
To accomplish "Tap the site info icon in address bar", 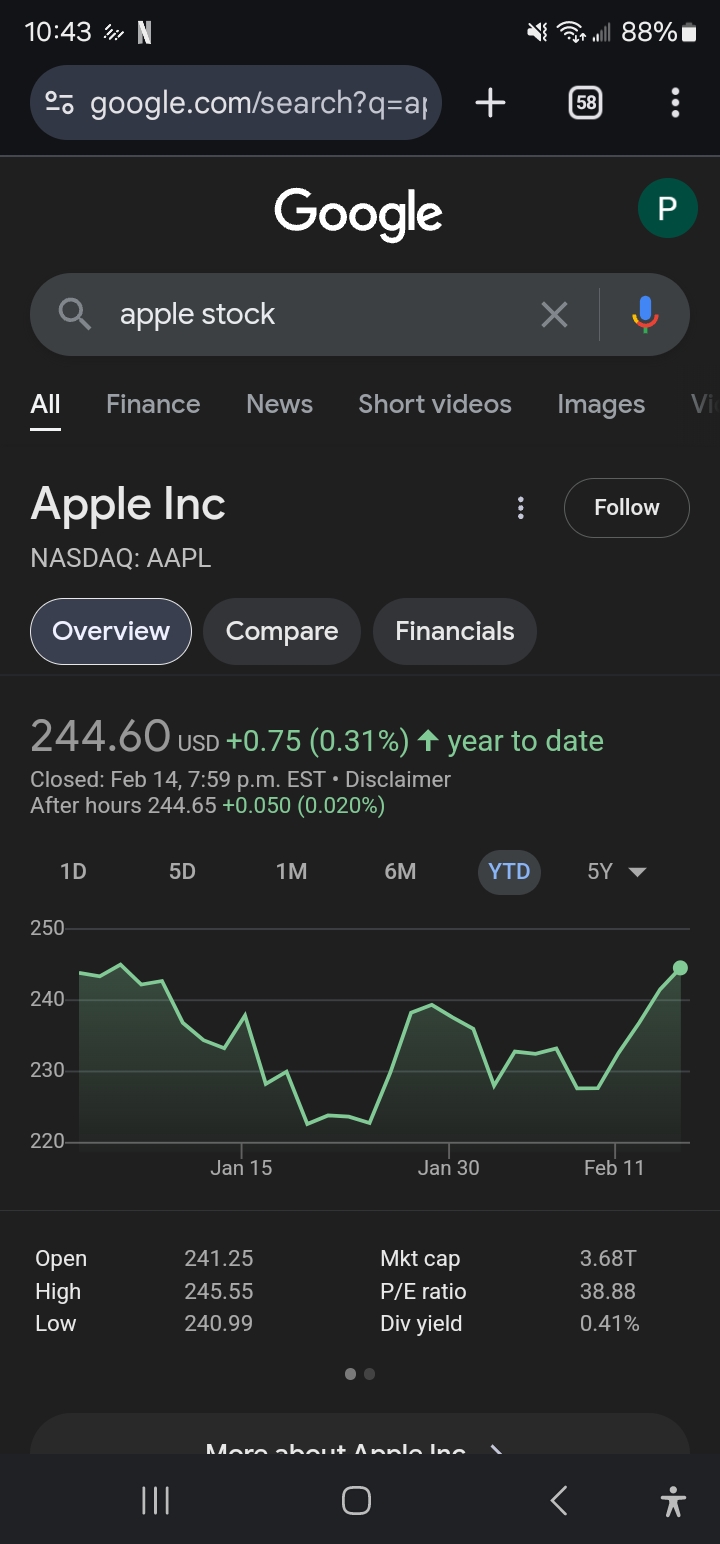I will (60, 103).
